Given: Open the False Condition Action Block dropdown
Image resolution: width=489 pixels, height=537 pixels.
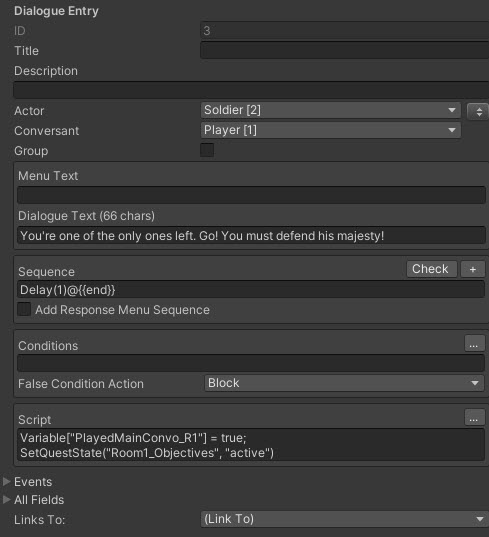Looking at the screenshot, I should (344, 383).
